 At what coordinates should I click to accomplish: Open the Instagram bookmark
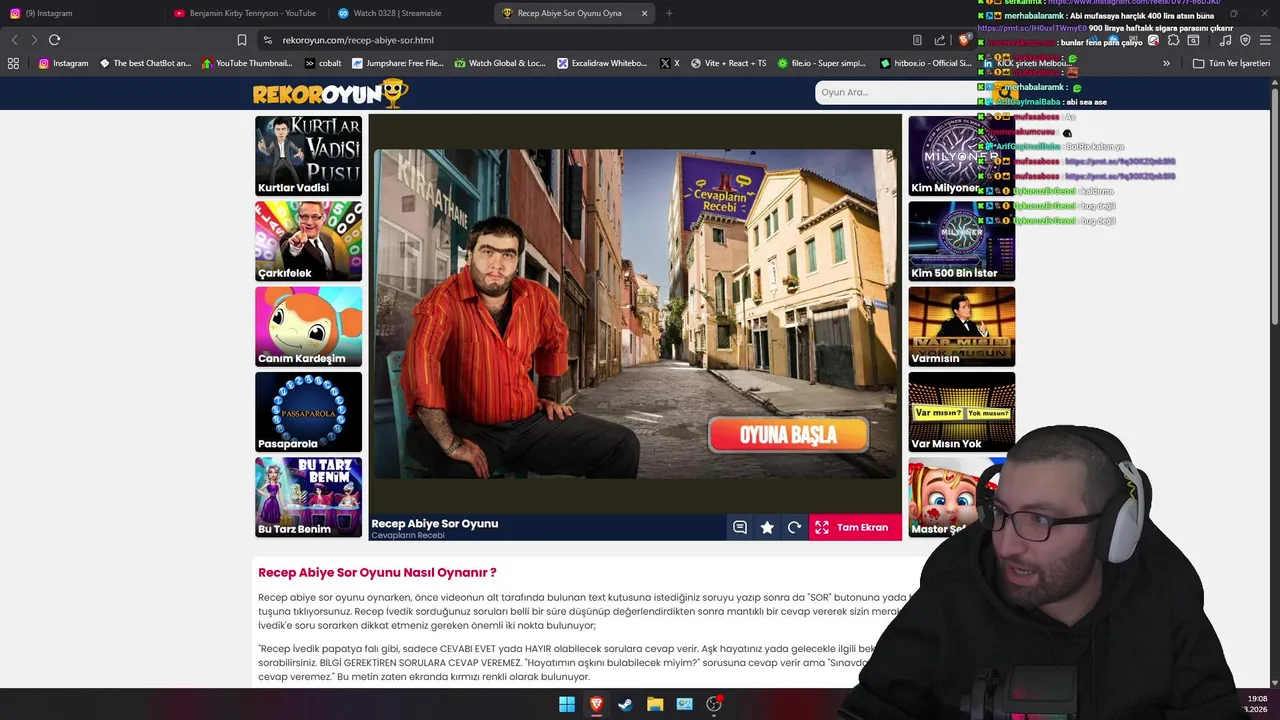tap(63, 63)
